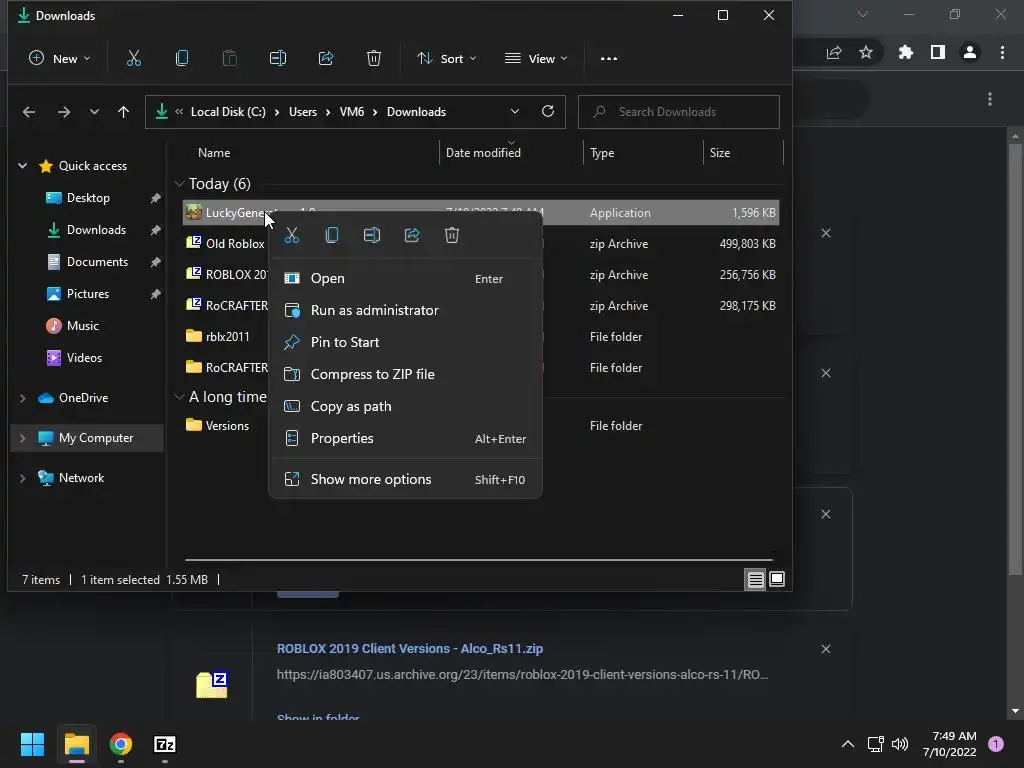The height and width of the screenshot is (768, 1024).
Task: Click the Search Downloads field
Action: click(679, 112)
